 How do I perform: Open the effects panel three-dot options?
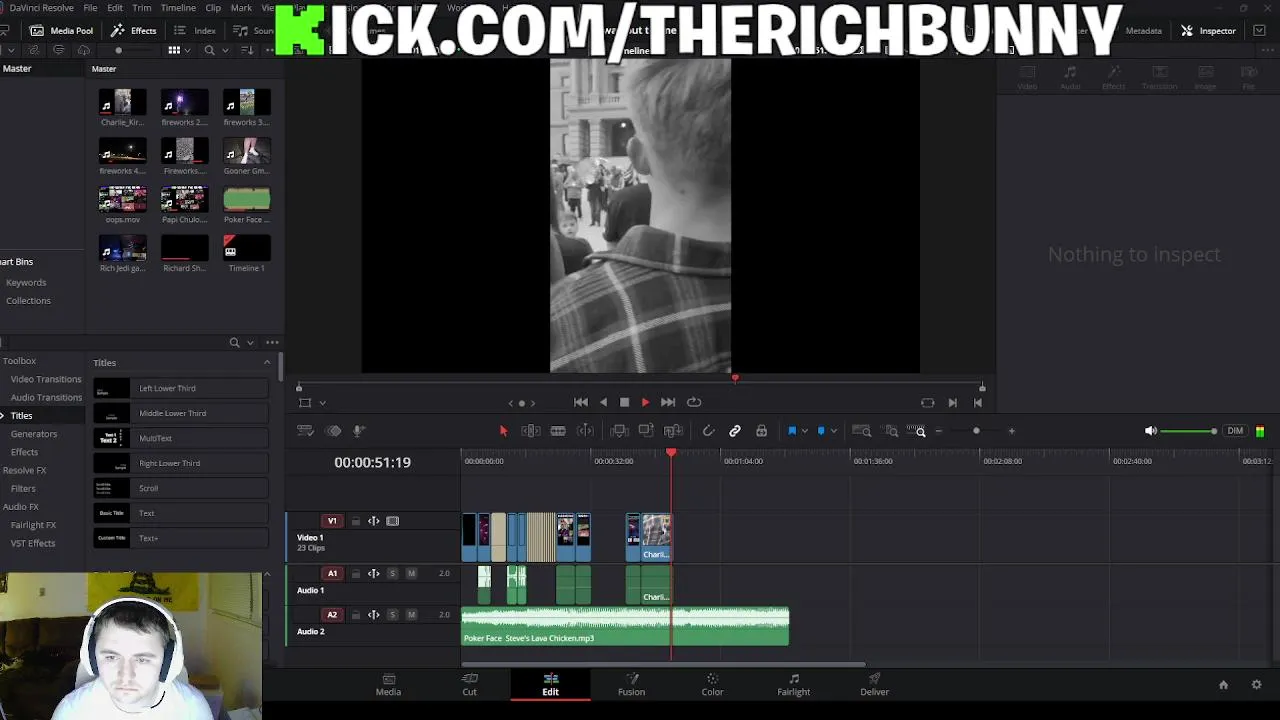click(x=272, y=342)
